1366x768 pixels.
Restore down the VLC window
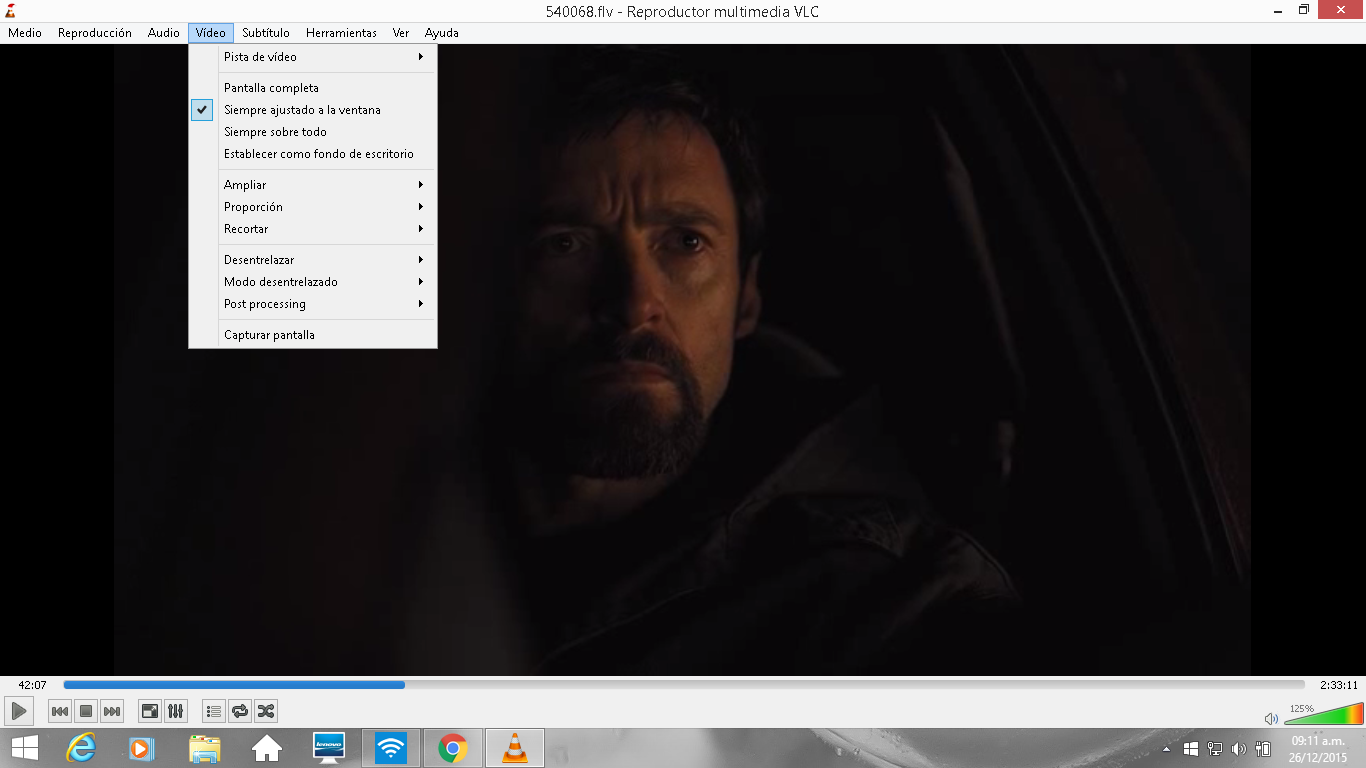pyautogui.click(x=1303, y=9)
